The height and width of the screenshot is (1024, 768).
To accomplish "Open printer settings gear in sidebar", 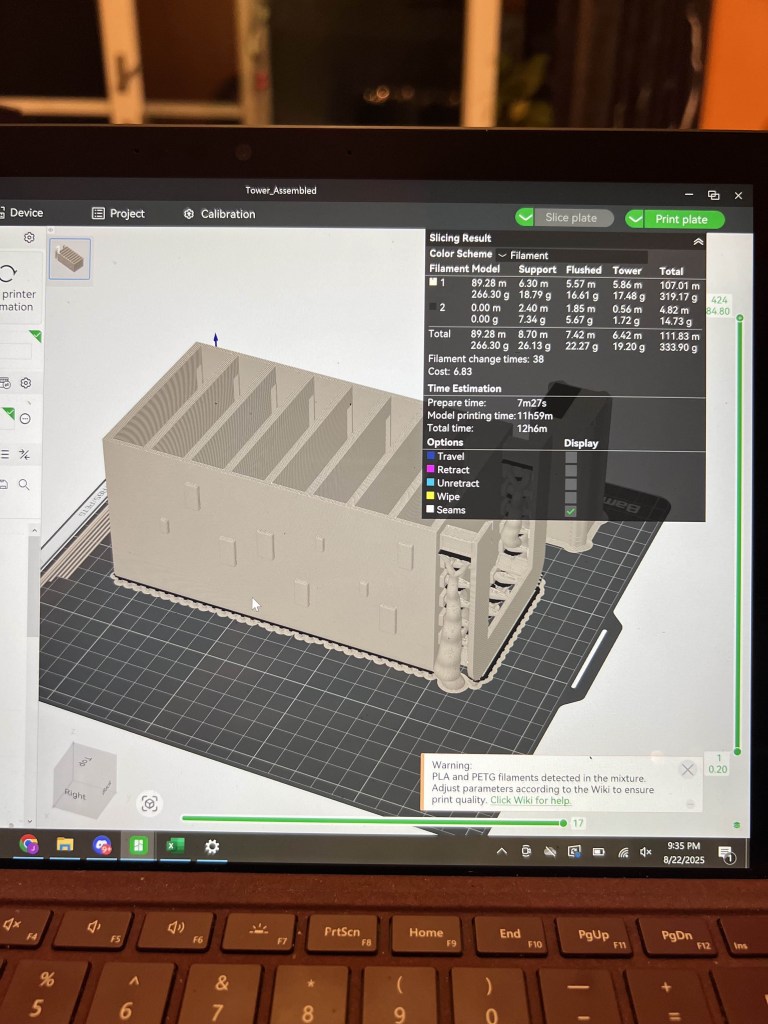I will 29,238.
